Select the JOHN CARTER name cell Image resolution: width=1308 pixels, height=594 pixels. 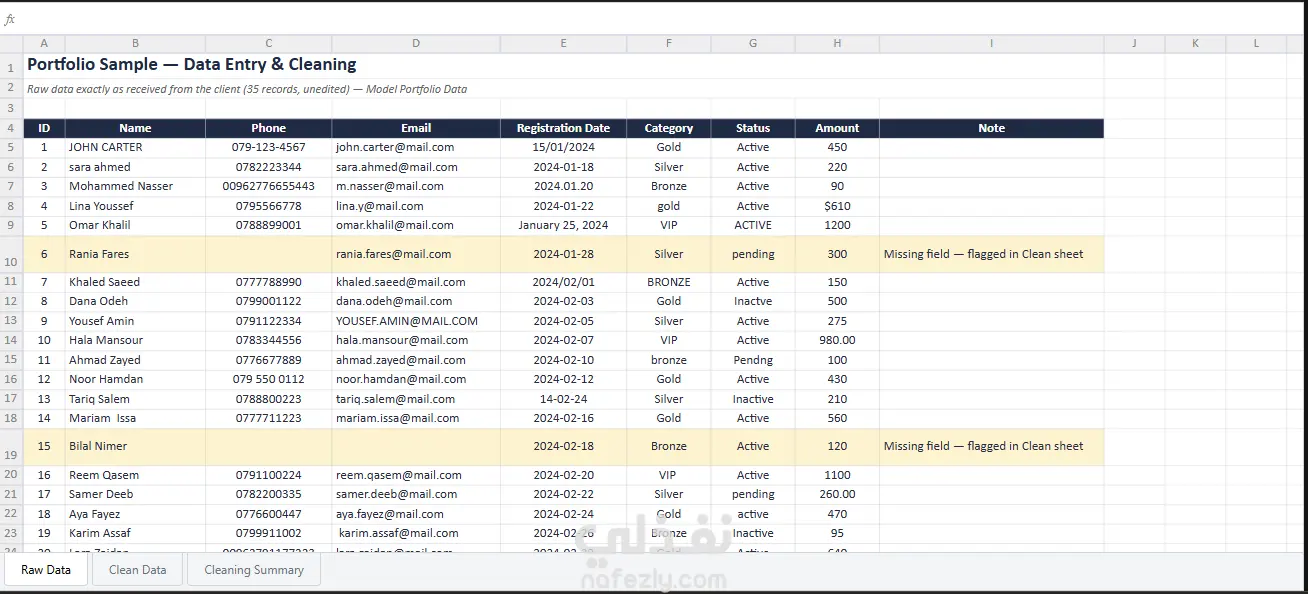135,147
